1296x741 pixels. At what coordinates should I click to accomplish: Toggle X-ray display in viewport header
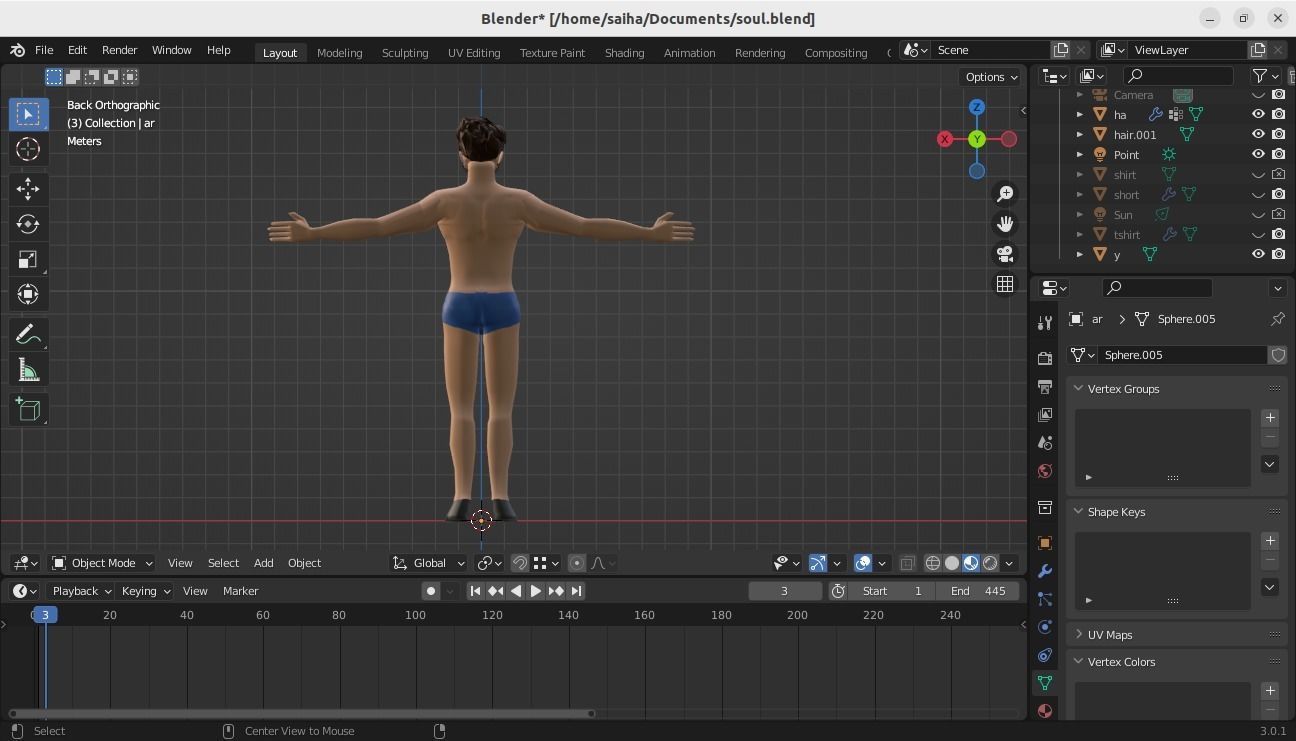(907, 563)
